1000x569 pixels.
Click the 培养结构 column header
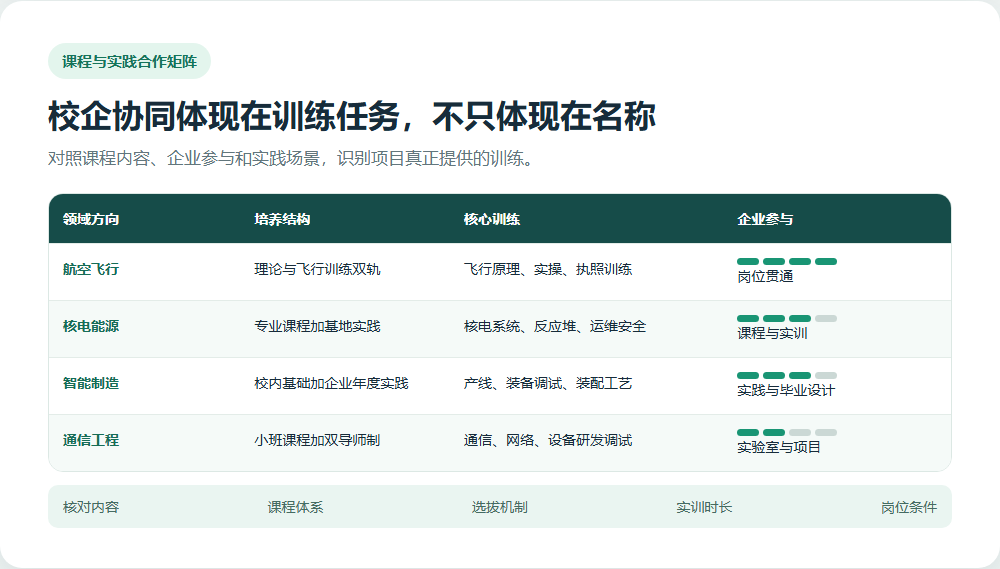[283, 219]
